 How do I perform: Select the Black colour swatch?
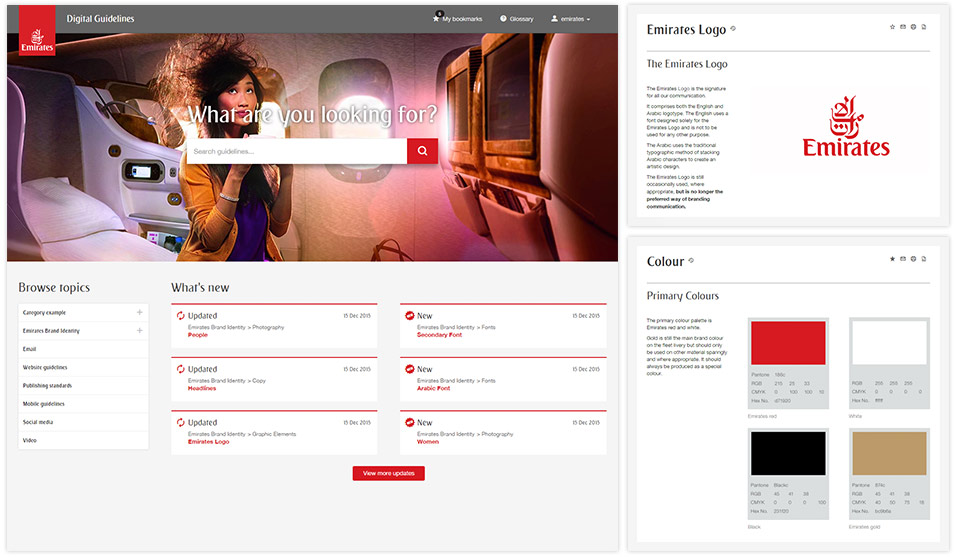tap(788, 454)
